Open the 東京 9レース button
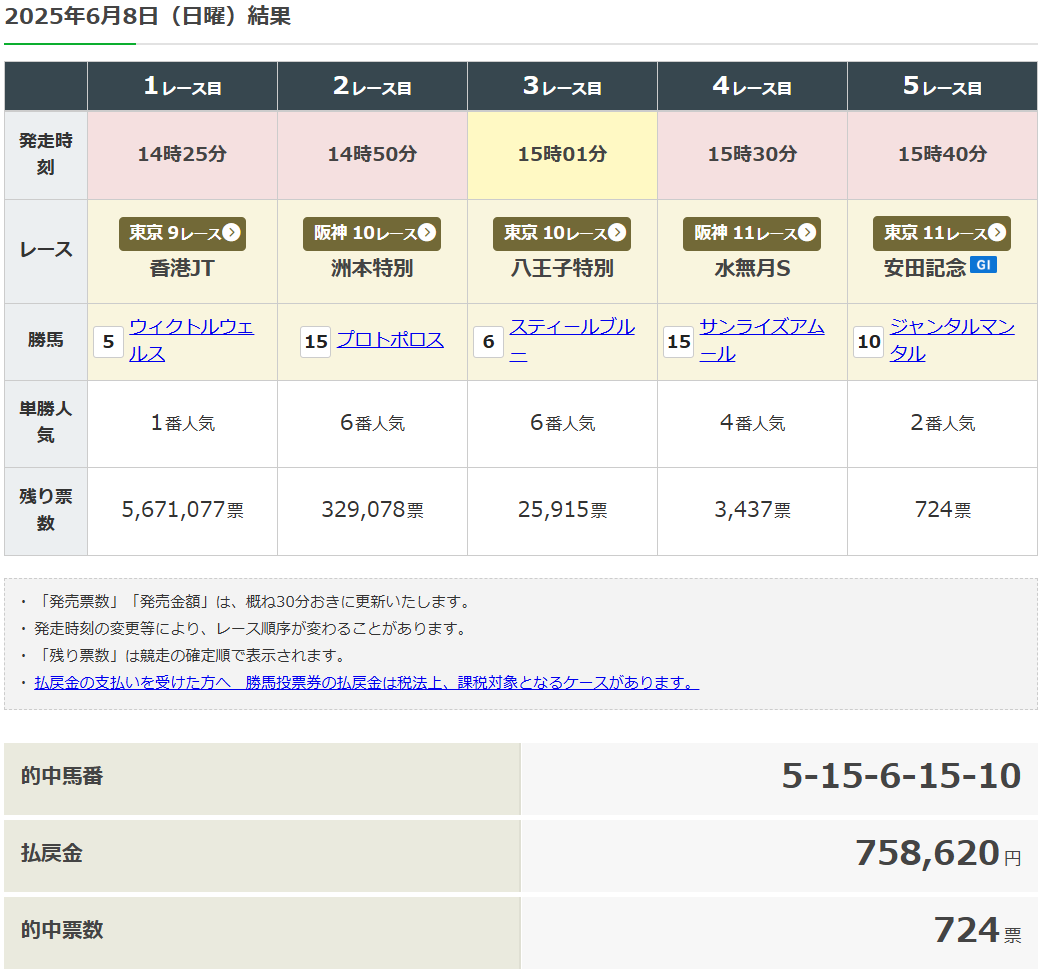The height and width of the screenshot is (976, 1043). 182,234
